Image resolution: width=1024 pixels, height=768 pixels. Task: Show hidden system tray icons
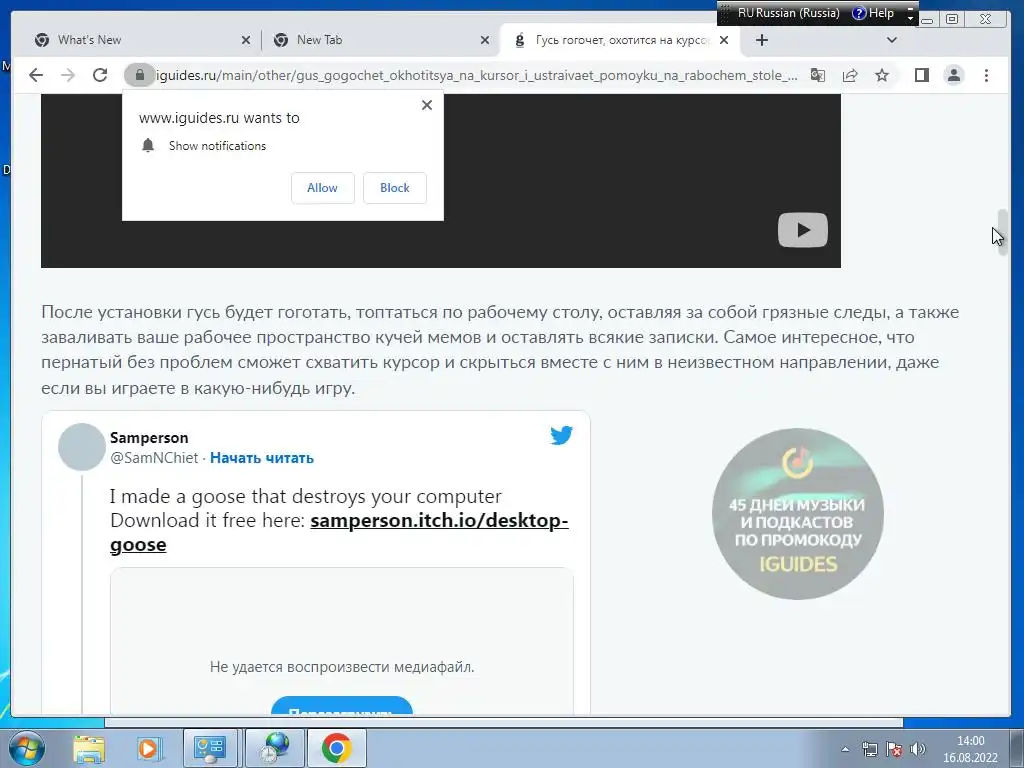pos(845,749)
